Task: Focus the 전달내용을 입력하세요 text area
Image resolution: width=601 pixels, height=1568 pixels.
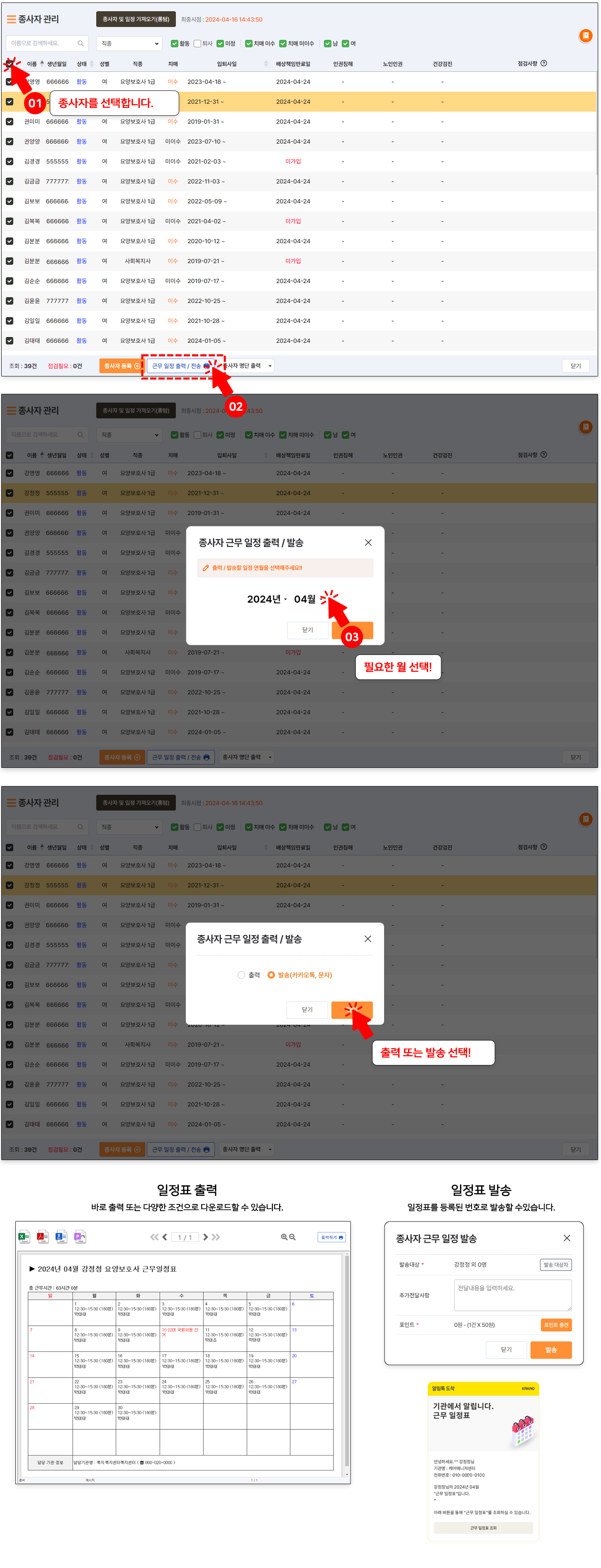Action: (513, 1294)
